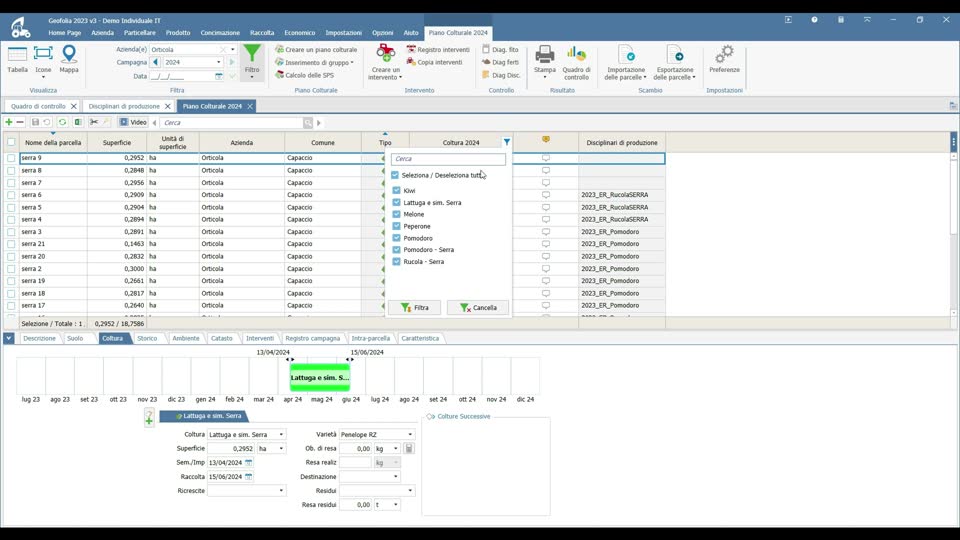This screenshot has height=540, width=960.
Task: Add a row with the green plus icon
Action: (x=9, y=122)
